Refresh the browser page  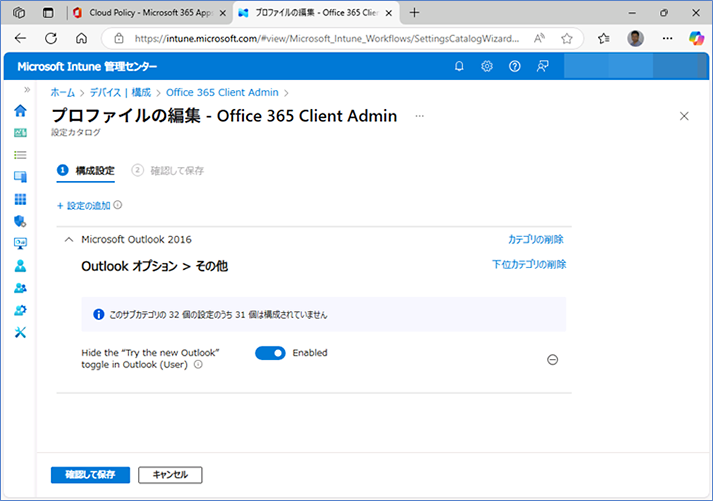(x=51, y=39)
